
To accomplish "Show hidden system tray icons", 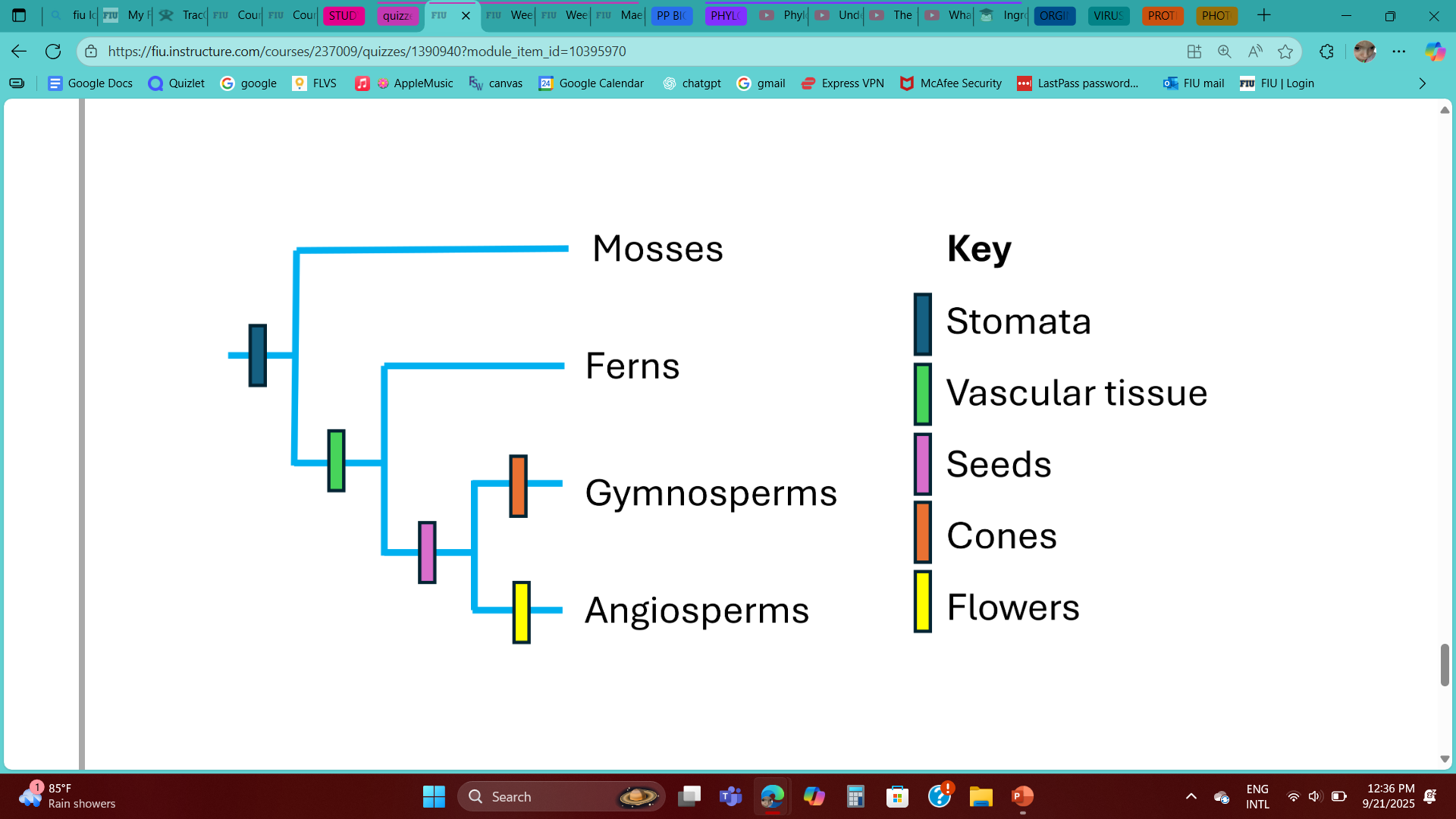I will [1191, 796].
